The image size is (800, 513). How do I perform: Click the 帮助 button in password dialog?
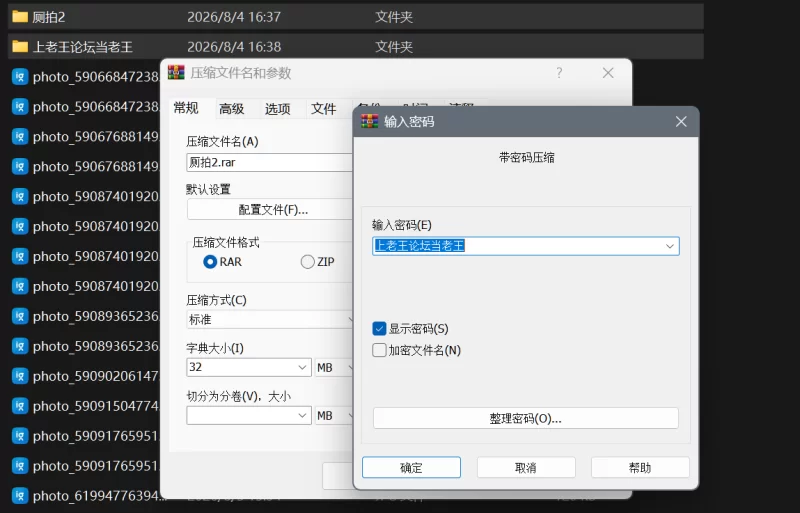pos(640,468)
